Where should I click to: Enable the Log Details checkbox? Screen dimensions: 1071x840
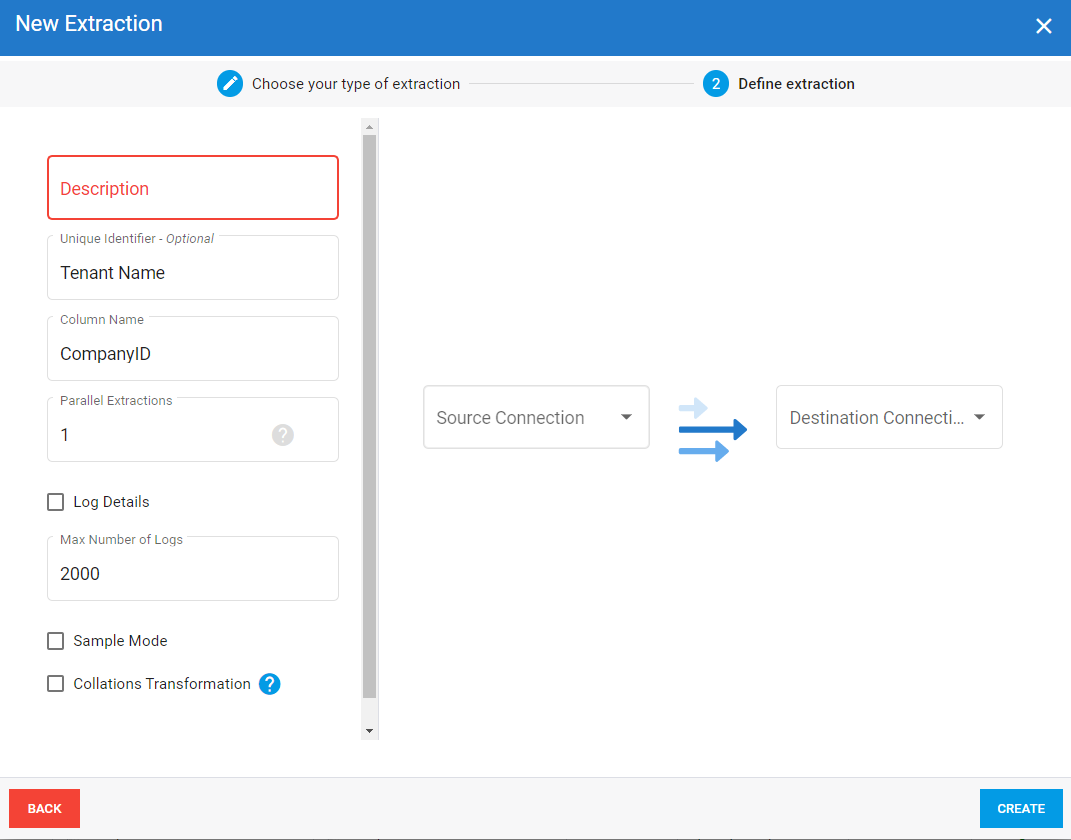(x=55, y=501)
